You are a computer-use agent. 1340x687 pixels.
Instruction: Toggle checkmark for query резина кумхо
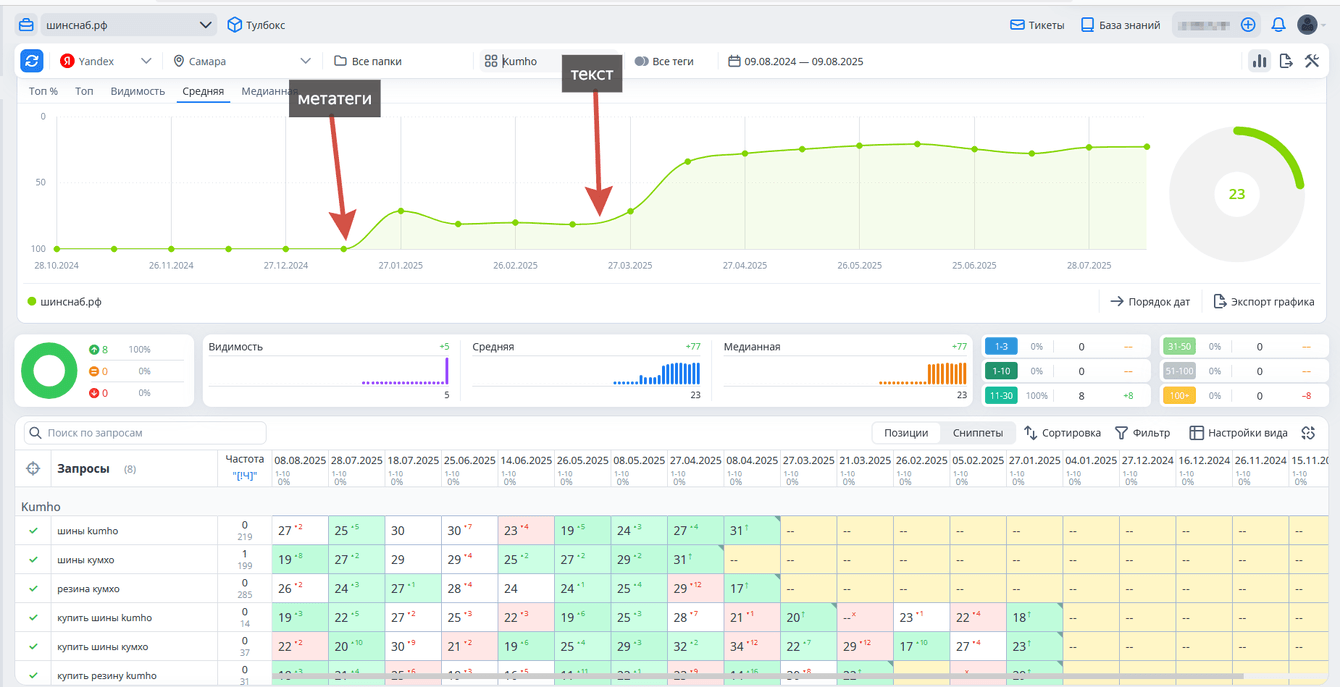tap(33, 589)
